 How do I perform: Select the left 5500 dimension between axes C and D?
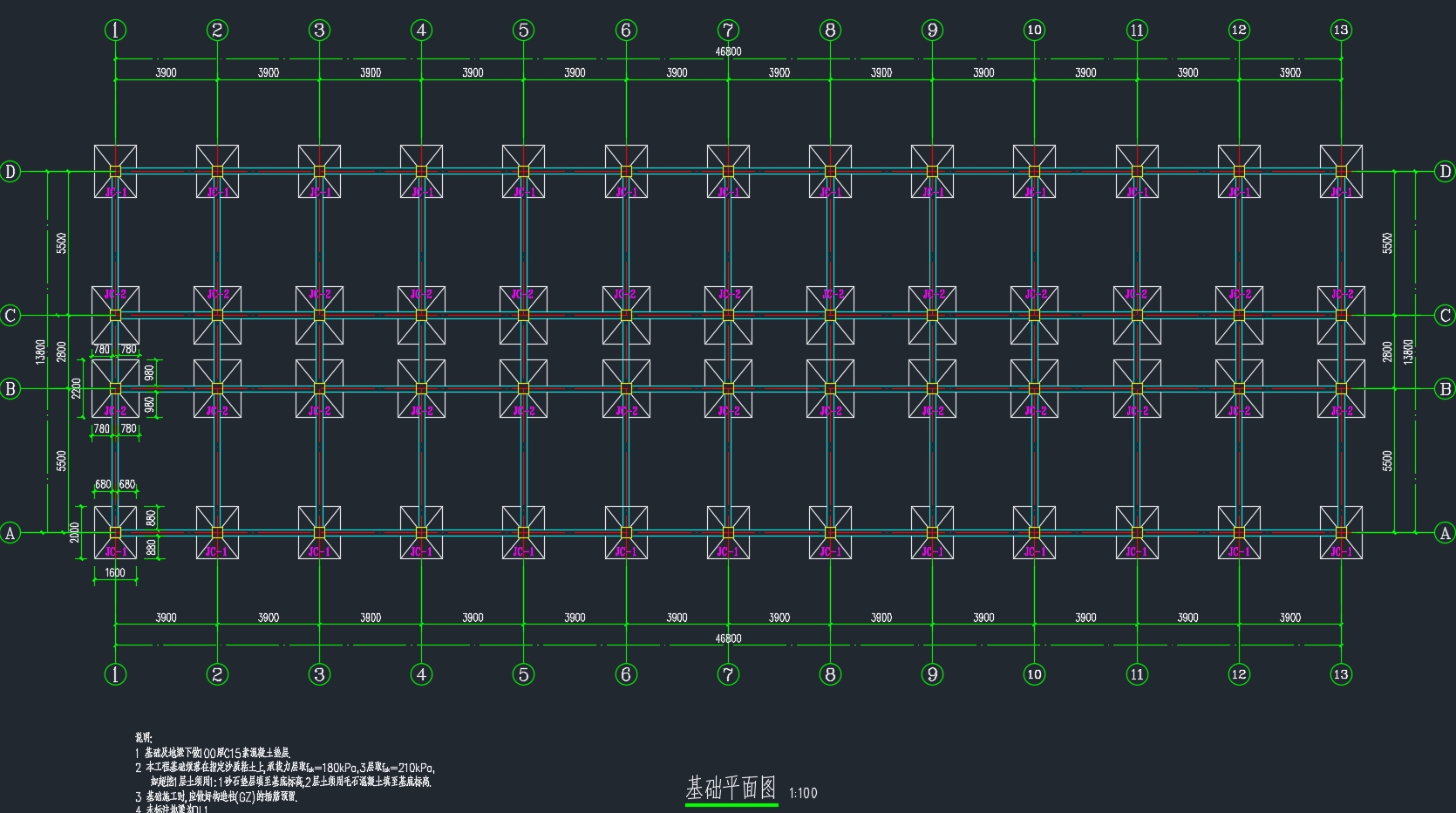coord(61,243)
